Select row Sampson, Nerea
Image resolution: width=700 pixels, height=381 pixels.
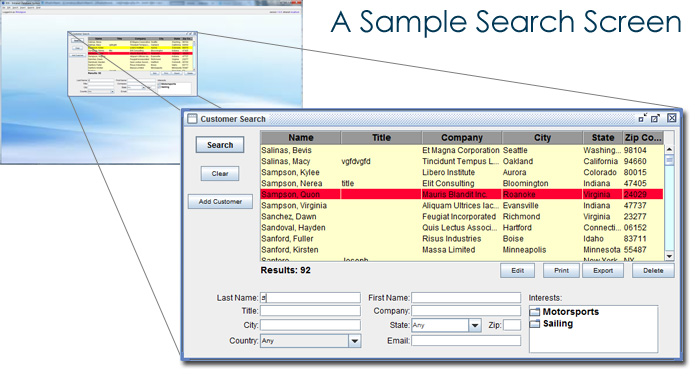click(x=462, y=183)
